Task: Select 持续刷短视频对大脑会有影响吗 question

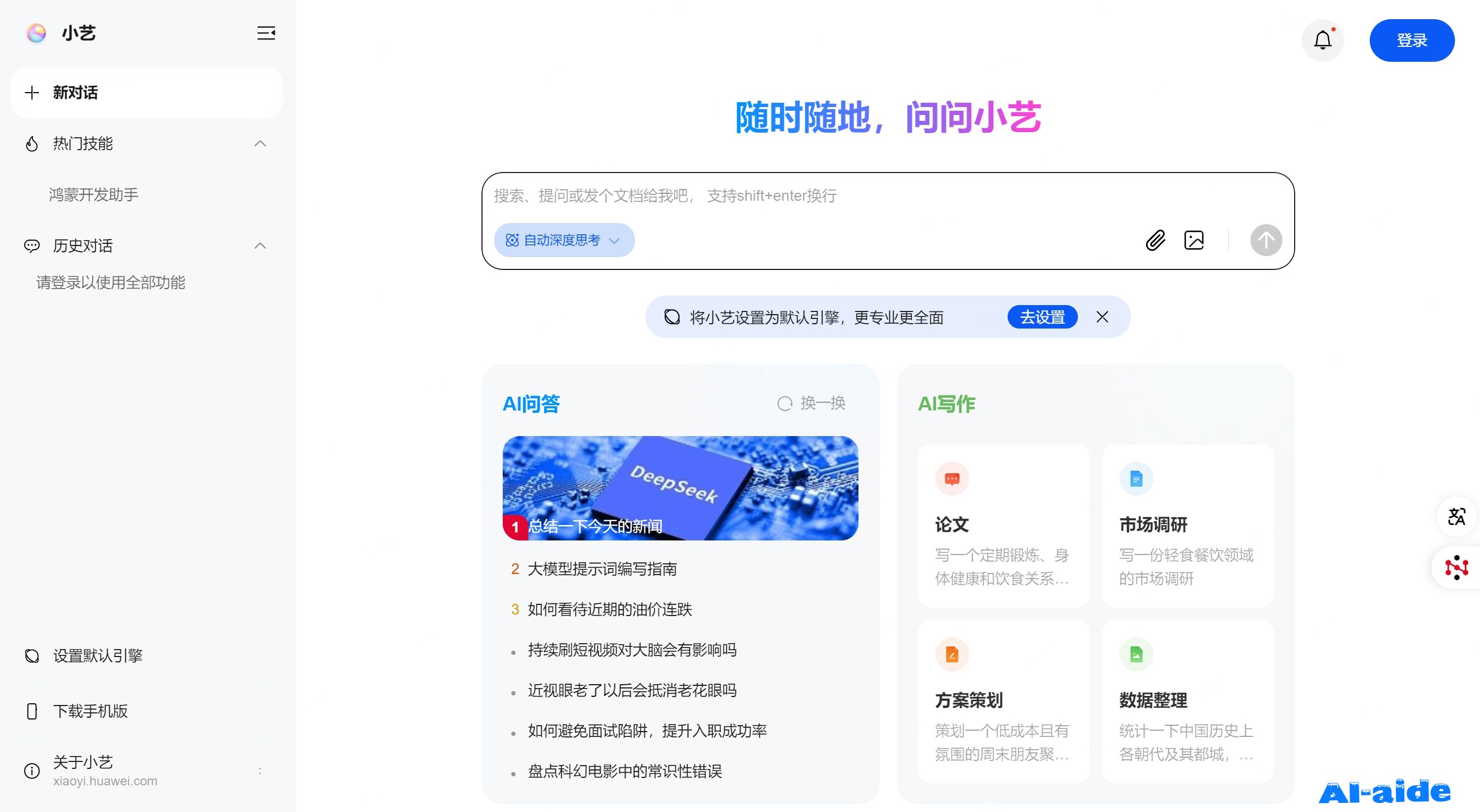Action: coord(632,650)
